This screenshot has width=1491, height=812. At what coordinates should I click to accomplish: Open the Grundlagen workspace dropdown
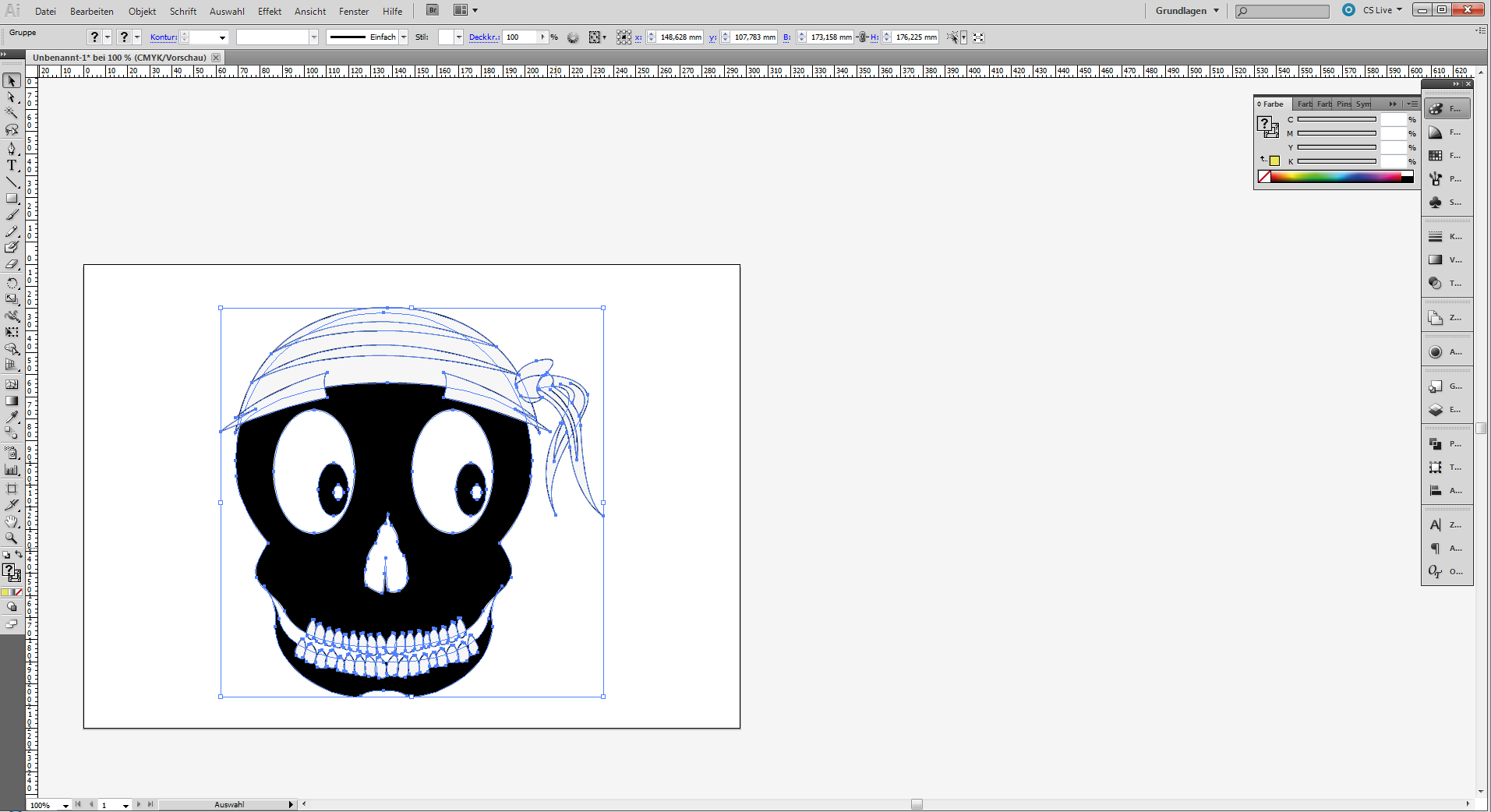(x=1187, y=11)
